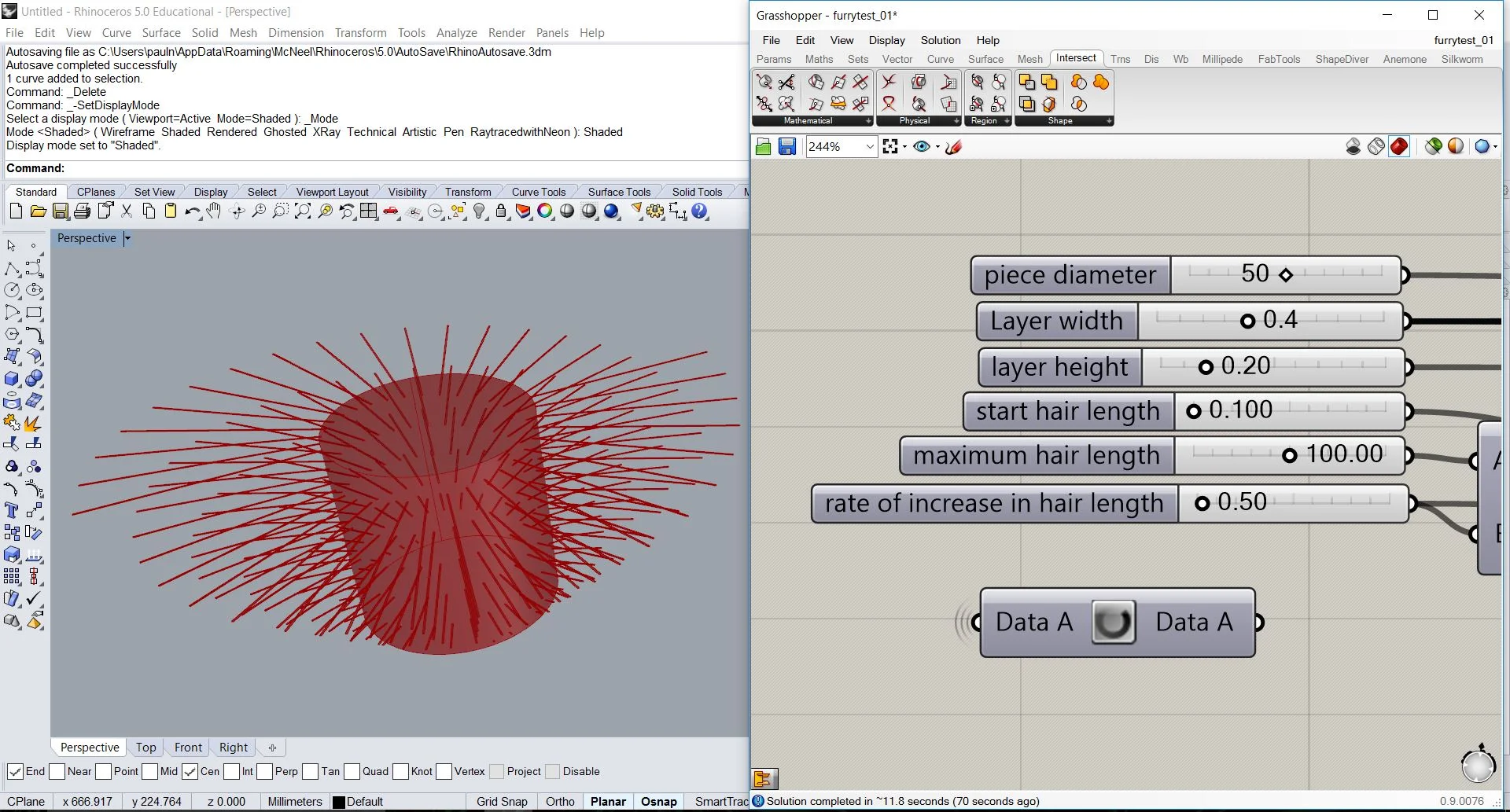Screen dimensions: 1510x812
Task: Click the maximum hair length slider grip
Action: [x=1290, y=456]
